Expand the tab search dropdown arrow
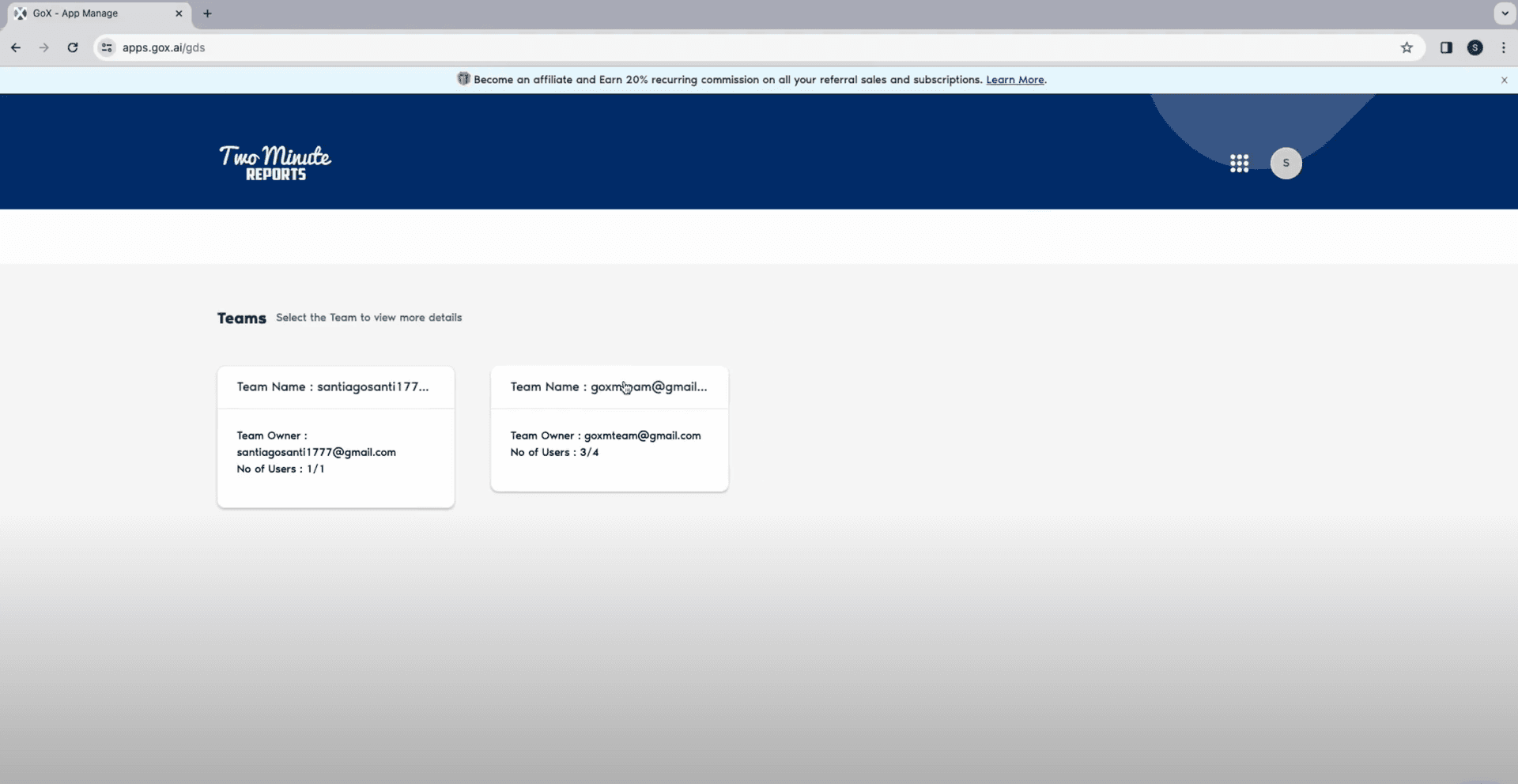Screen dimensions: 1518x784 pyautogui.click(x=1505, y=13)
